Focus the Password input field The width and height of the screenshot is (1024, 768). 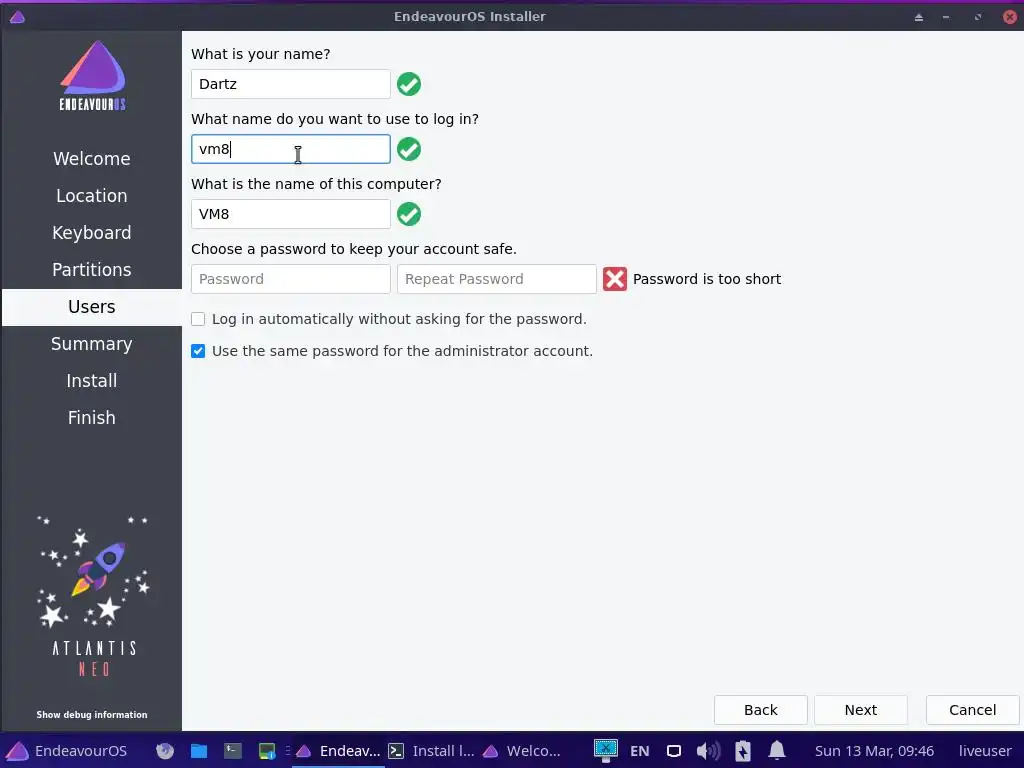(291, 279)
